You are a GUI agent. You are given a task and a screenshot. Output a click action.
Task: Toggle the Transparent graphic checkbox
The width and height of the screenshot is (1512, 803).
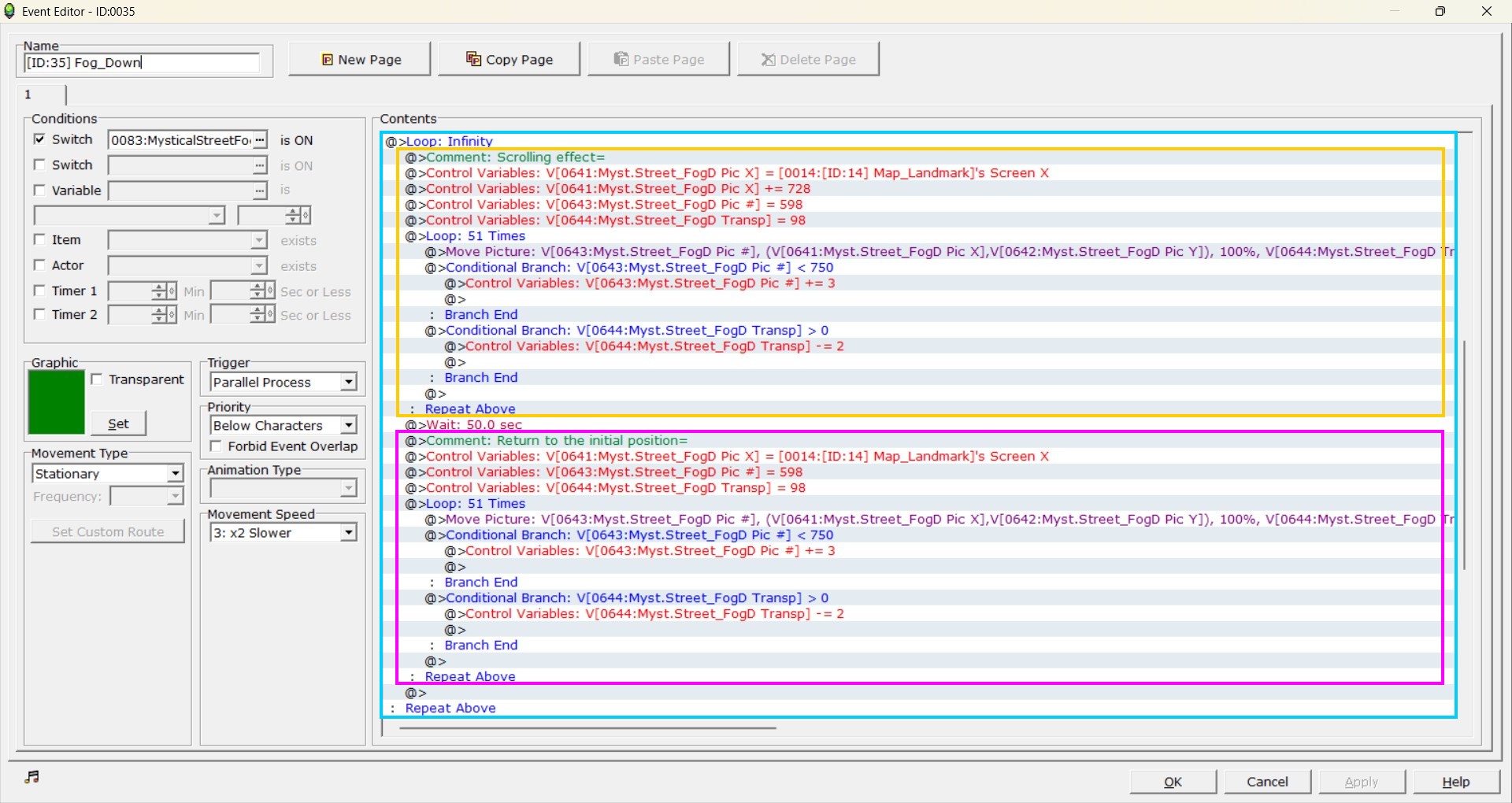coord(97,379)
